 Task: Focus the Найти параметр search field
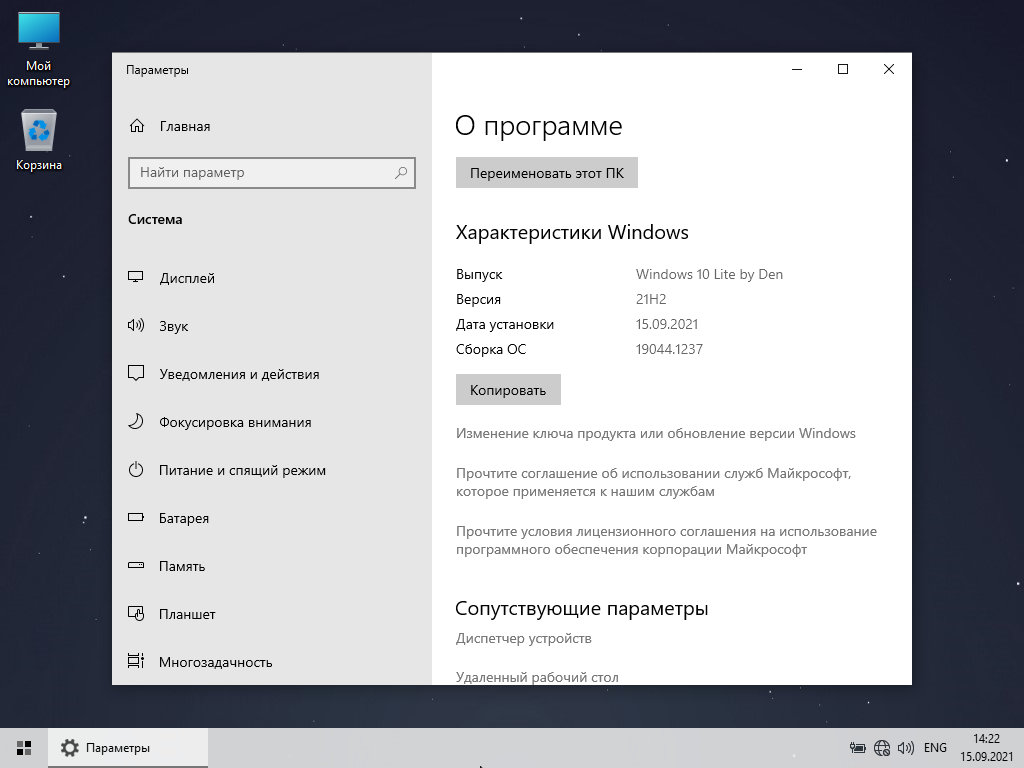pos(272,172)
